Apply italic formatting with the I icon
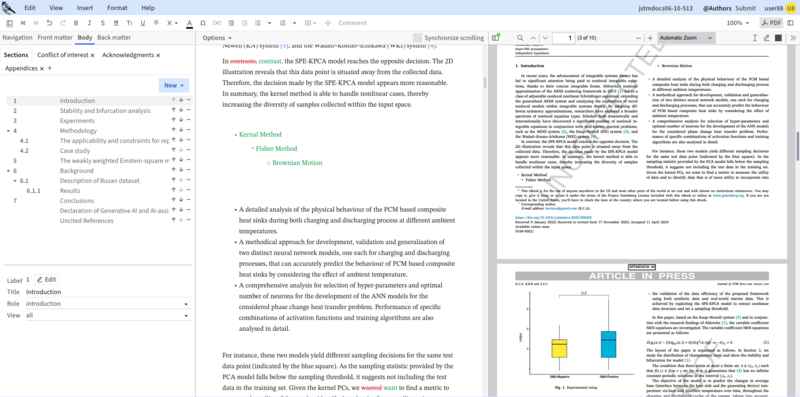 click(89, 23)
